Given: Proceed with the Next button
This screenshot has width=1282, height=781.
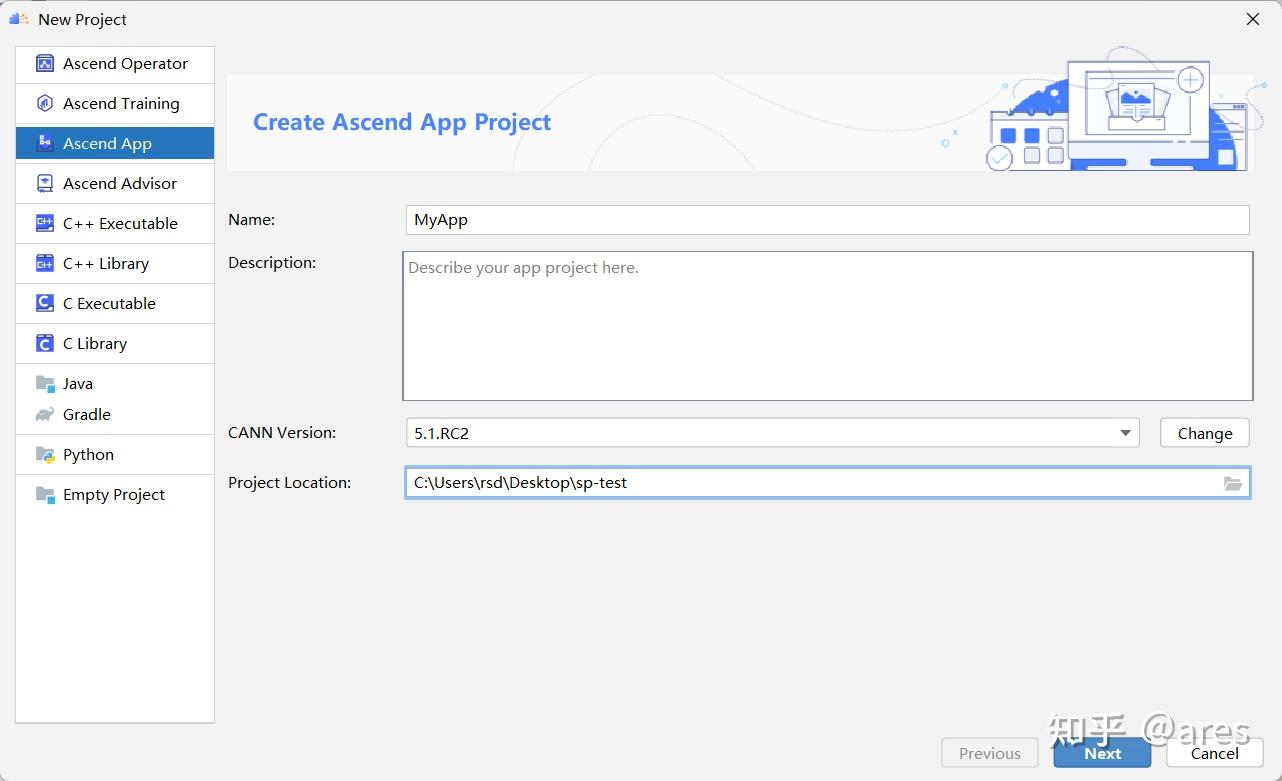Looking at the screenshot, I should point(1102,754).
